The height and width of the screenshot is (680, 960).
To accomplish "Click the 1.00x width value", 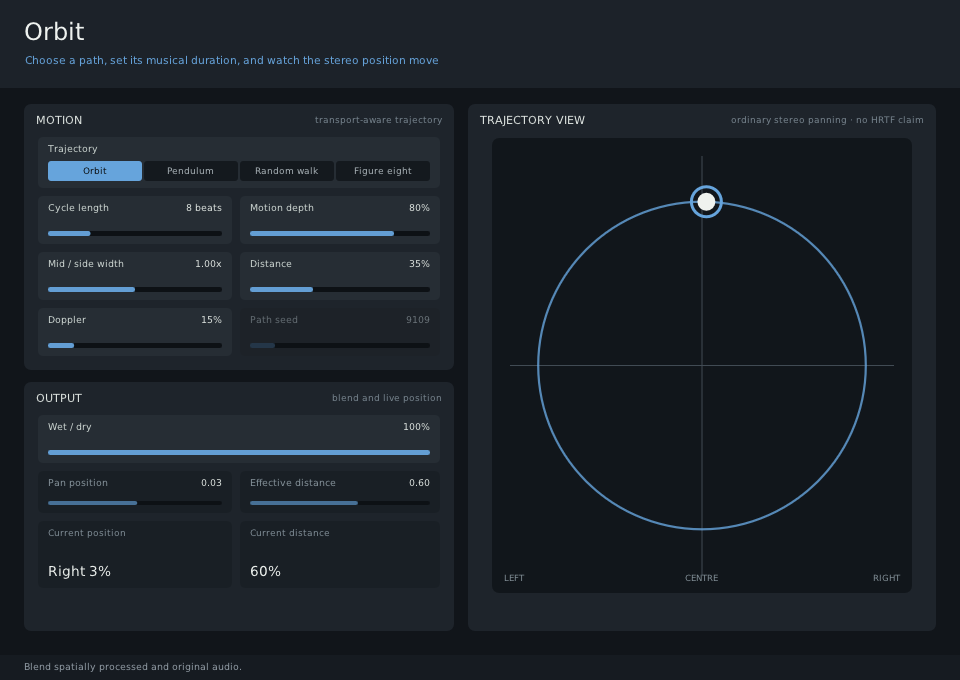I will (x=208, y=264).
